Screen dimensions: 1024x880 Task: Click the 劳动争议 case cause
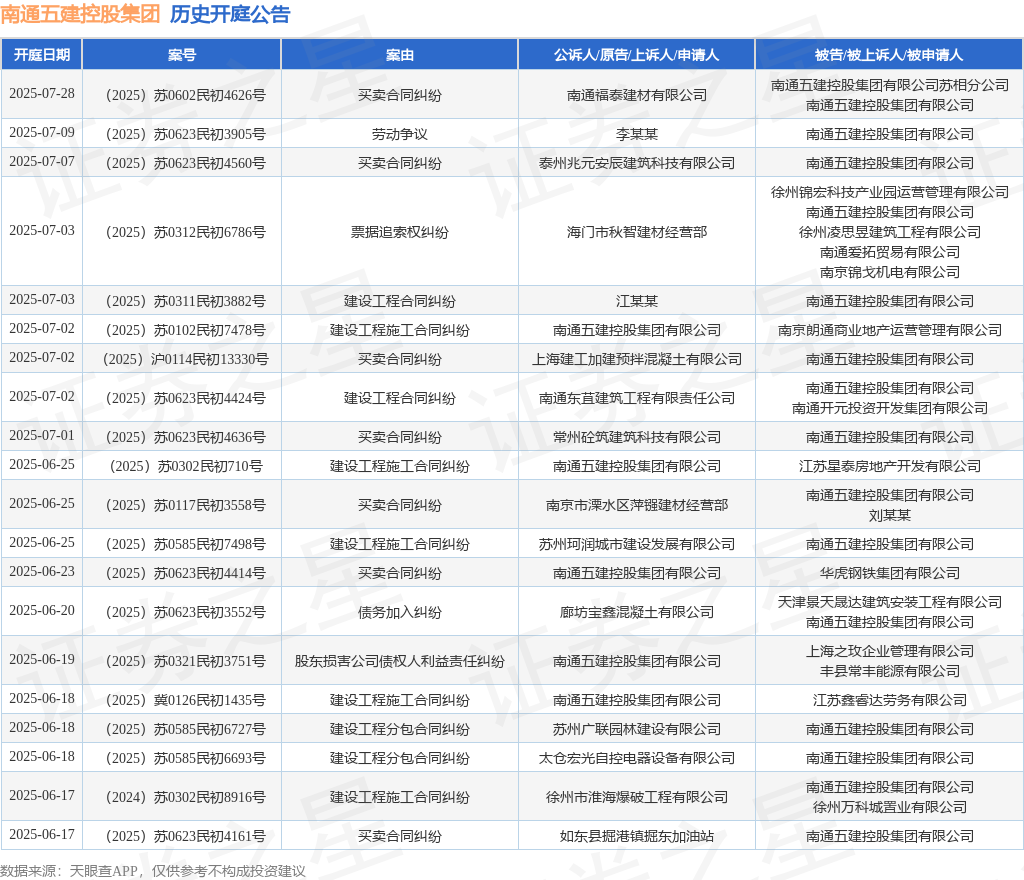coord(400,134)
